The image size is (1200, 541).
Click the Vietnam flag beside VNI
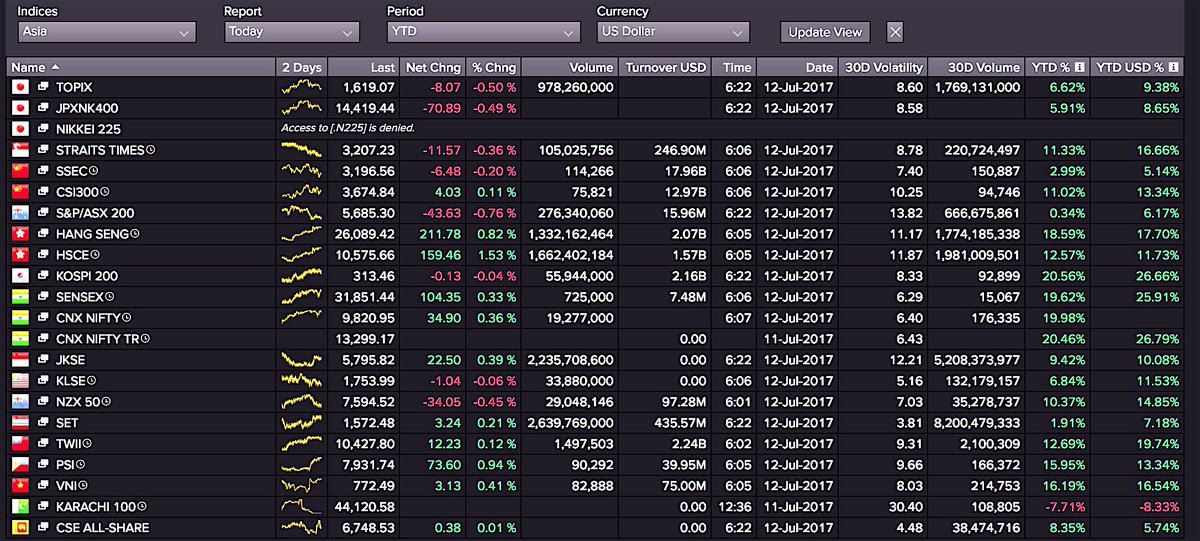click(19, 485)
